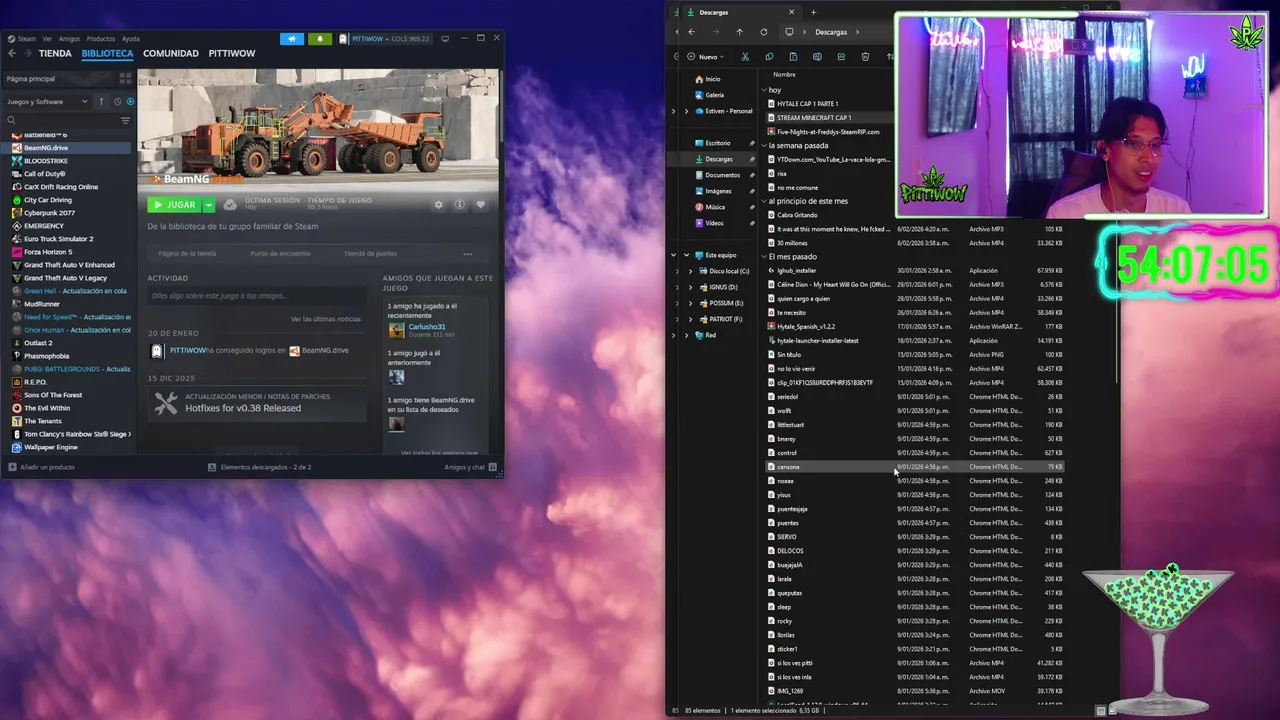Screen dimensions: 1280x720
Task: Open the dropdown arrow next to JUGAR
Action: pyautogui.click(x=209, y=205)
